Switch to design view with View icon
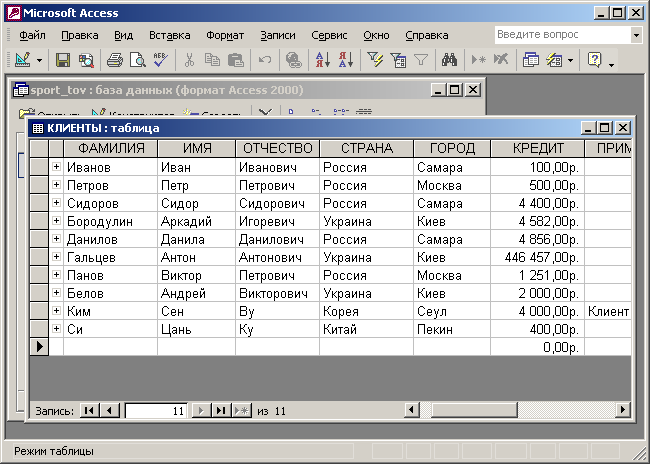Screen dimensions: 650x464 coord(23,60)
